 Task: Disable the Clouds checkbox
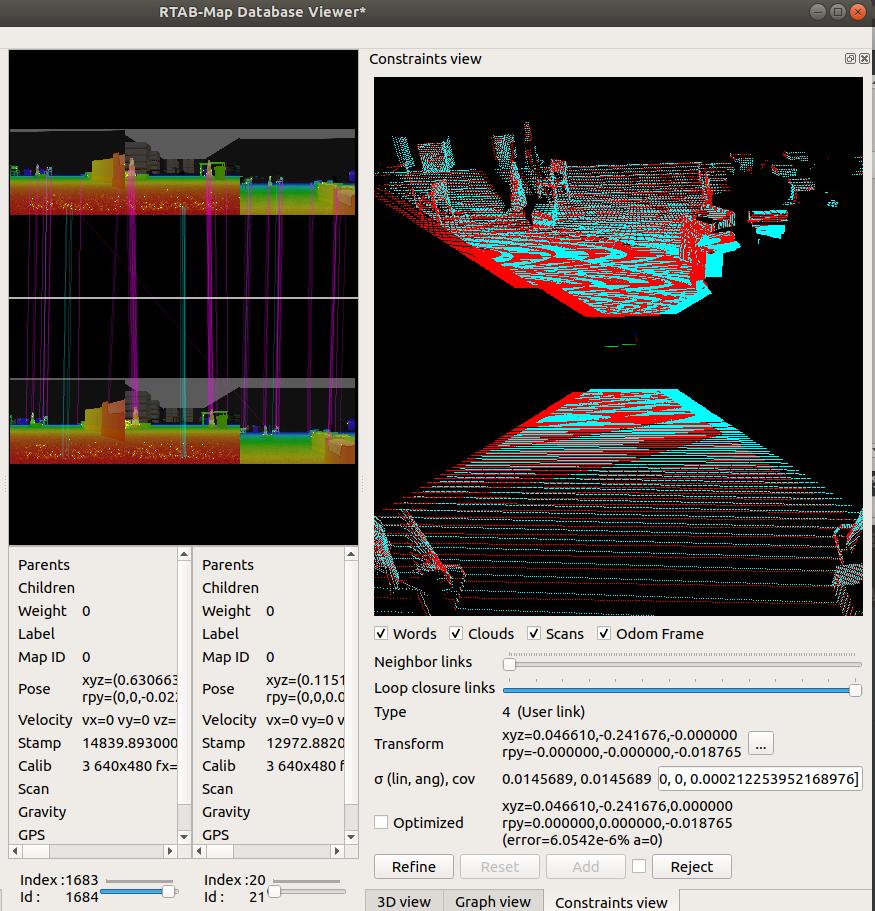[x=456, y=634]
